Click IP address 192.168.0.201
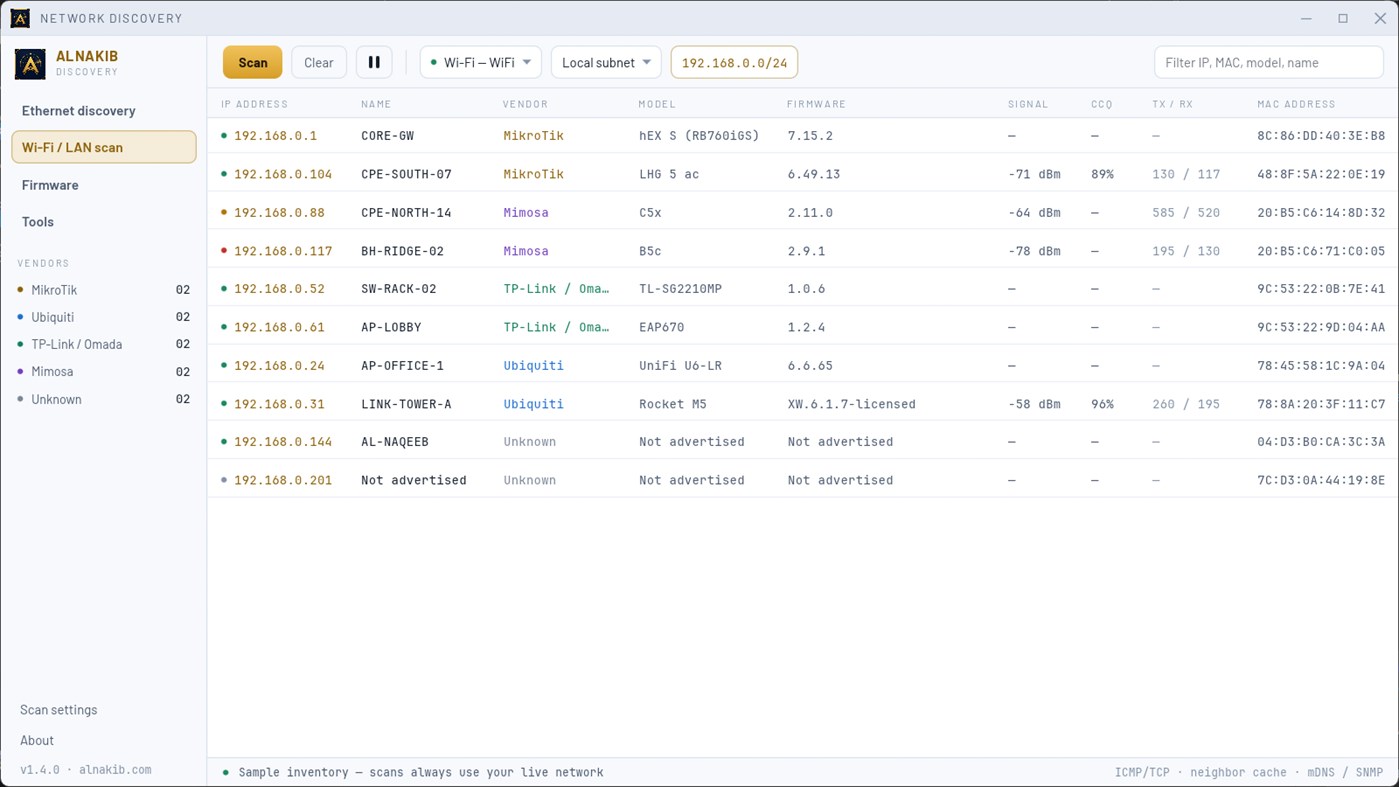The height and width of the screenshot is (787, 1399). point(283,480)
